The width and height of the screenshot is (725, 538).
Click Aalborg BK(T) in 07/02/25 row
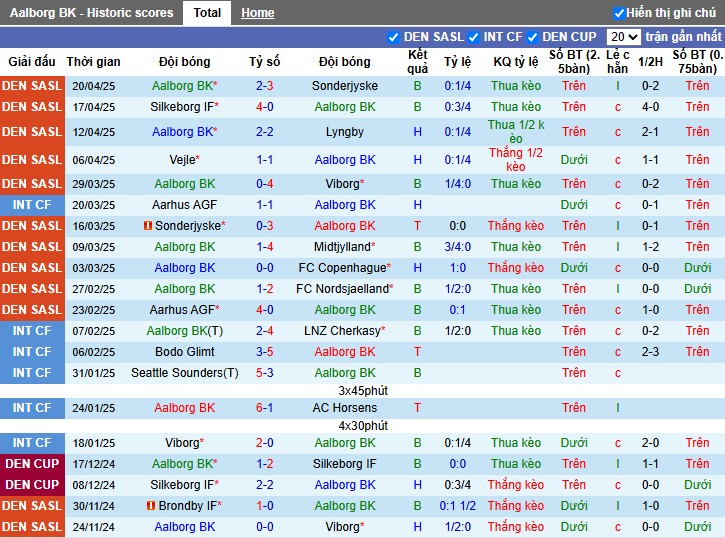point(184,331)
